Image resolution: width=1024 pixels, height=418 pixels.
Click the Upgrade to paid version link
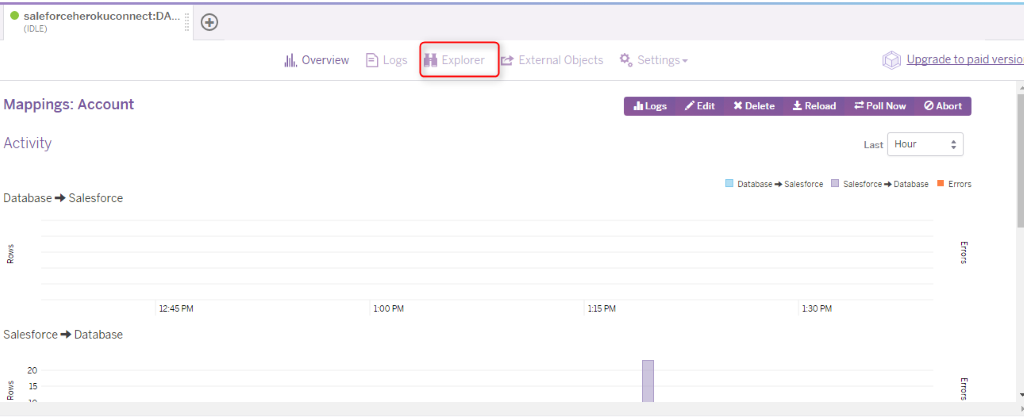click(964, 60)
